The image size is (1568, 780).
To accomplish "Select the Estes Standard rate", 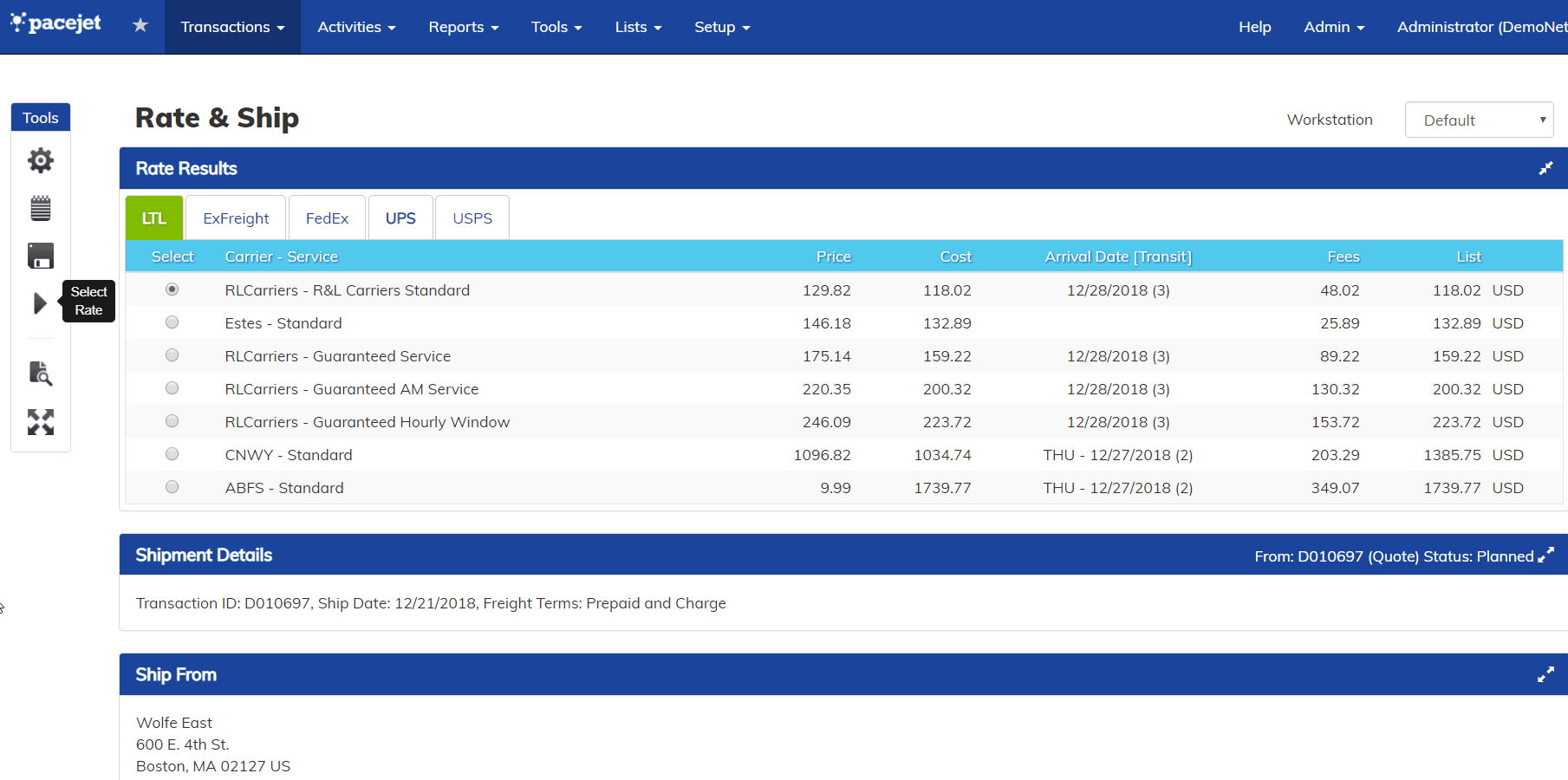I will [172, 322].
